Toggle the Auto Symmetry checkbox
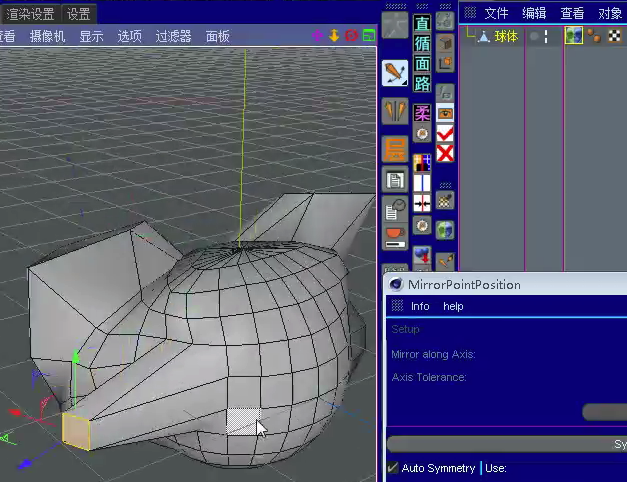 pos(393,468)
